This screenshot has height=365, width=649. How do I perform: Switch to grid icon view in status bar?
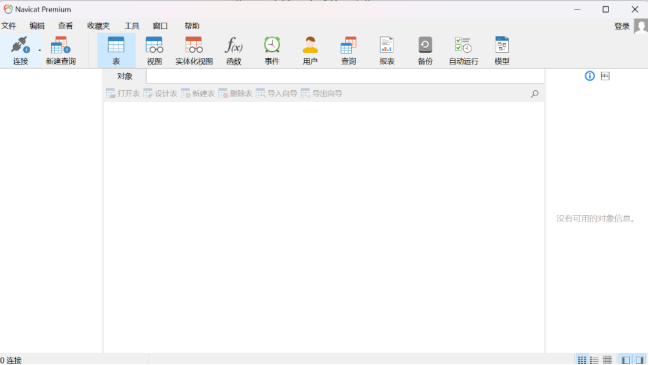pos(582,360)
